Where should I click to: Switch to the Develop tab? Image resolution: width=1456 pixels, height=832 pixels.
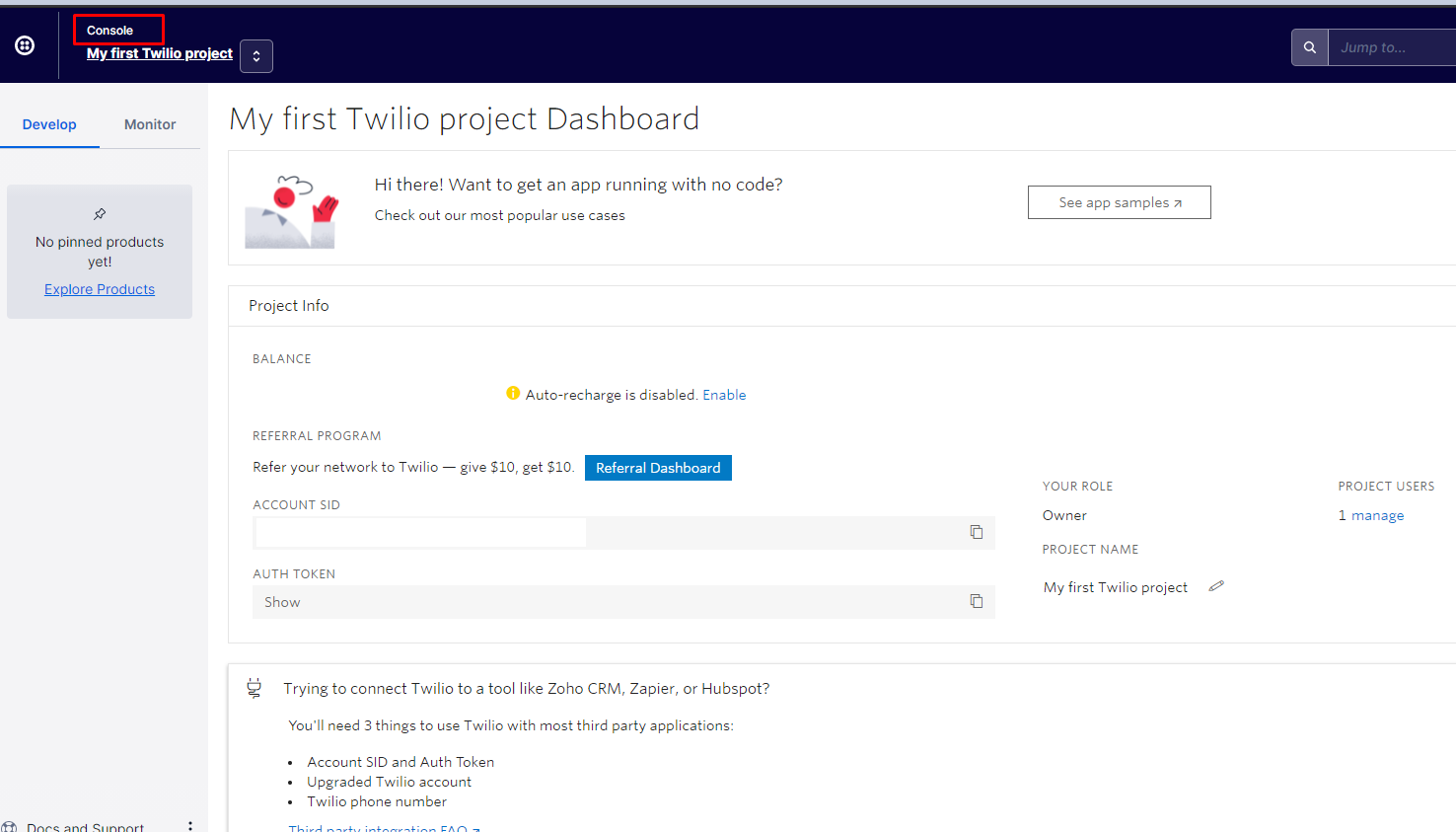click(x=49, y=124)
